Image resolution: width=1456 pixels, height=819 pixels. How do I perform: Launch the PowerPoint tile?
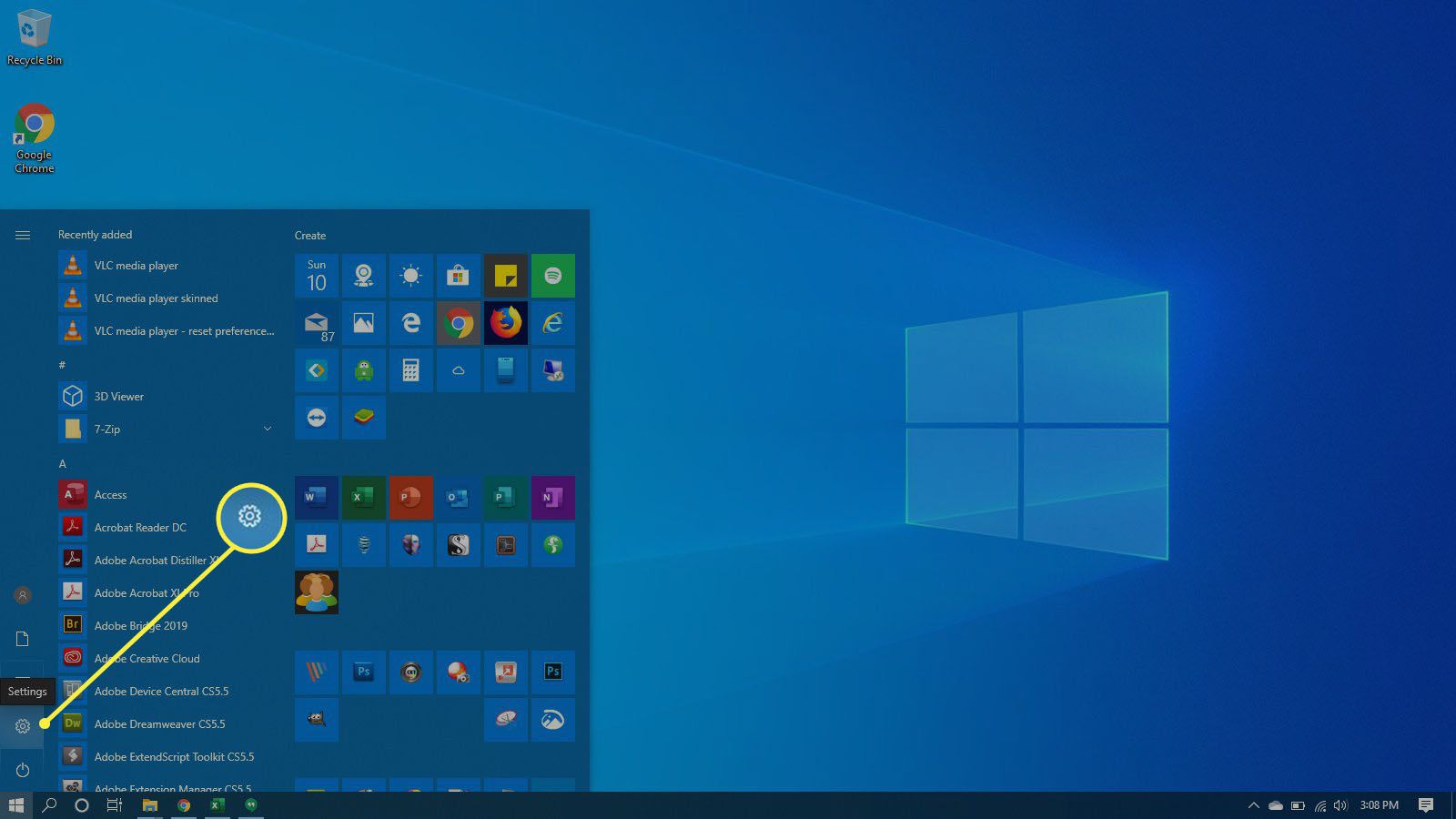411,498
